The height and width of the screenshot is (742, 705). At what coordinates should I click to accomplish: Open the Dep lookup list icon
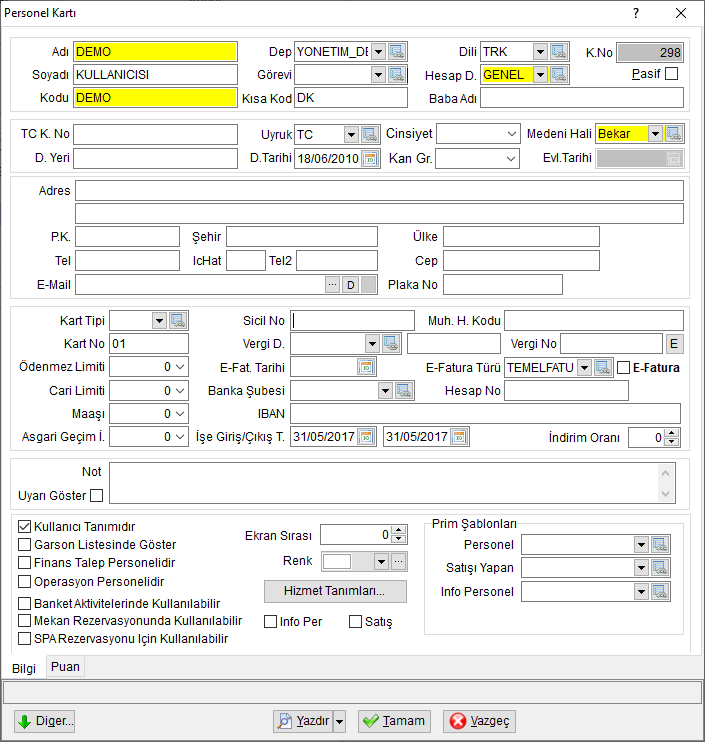(x=397, y=52)
